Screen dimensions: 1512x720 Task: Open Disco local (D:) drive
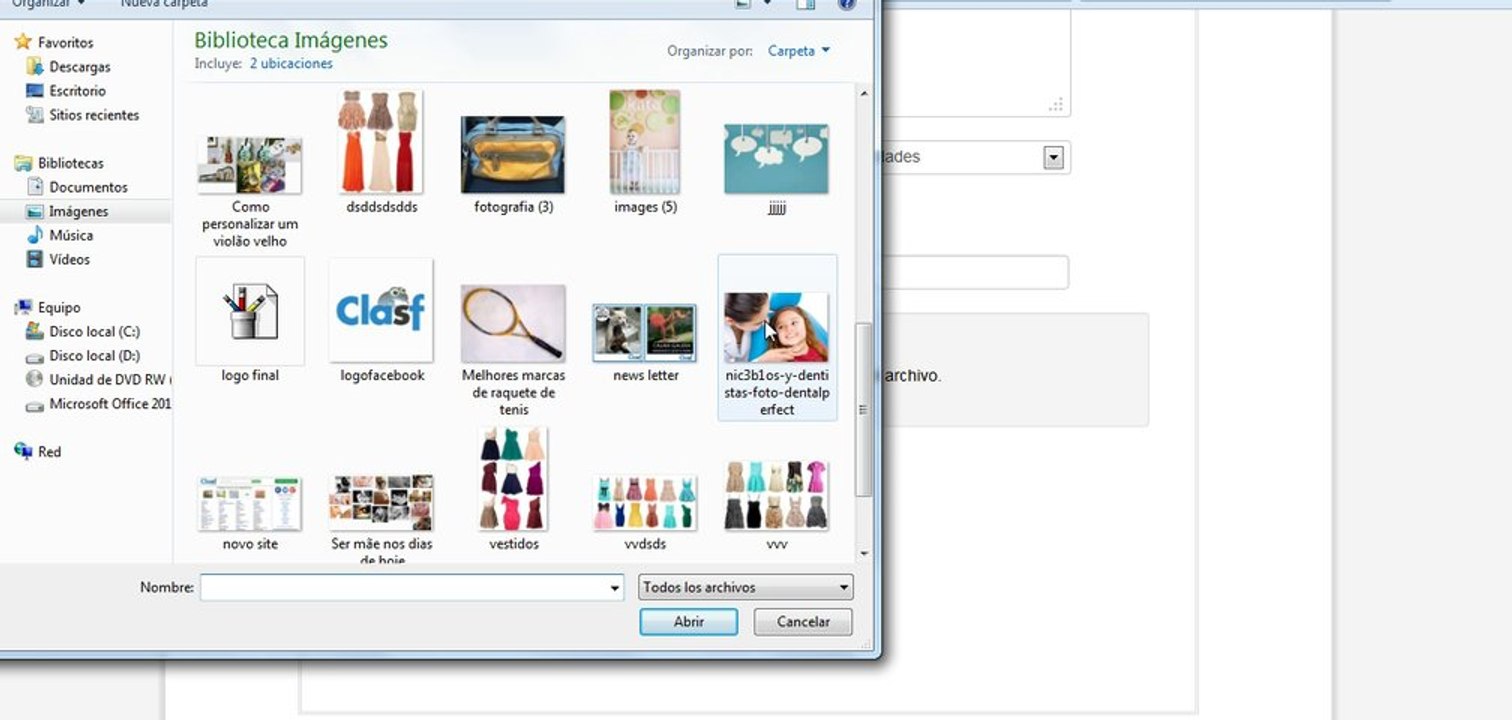94,355
